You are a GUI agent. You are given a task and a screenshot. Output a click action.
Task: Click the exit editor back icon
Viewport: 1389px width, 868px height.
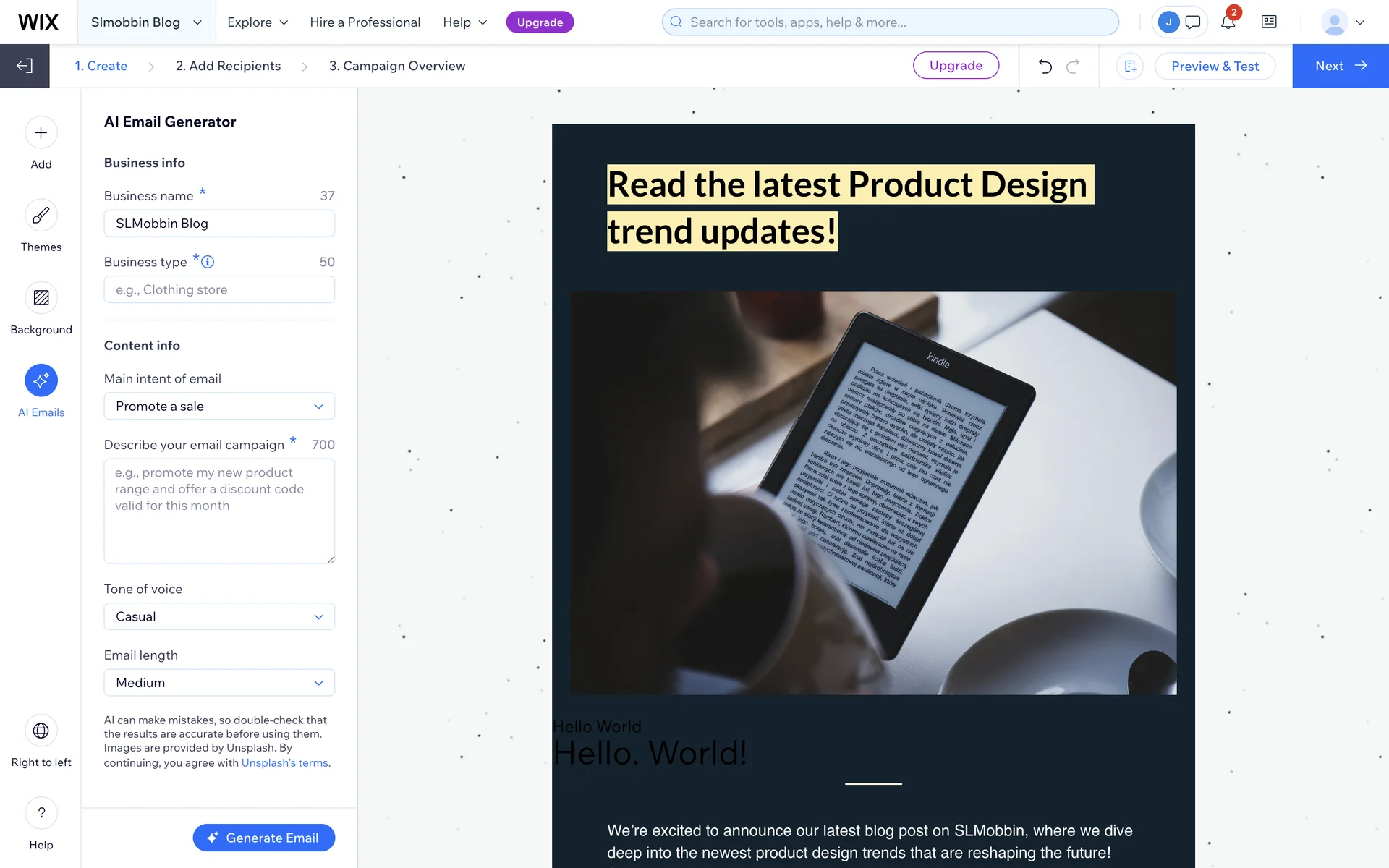point(25,66)
